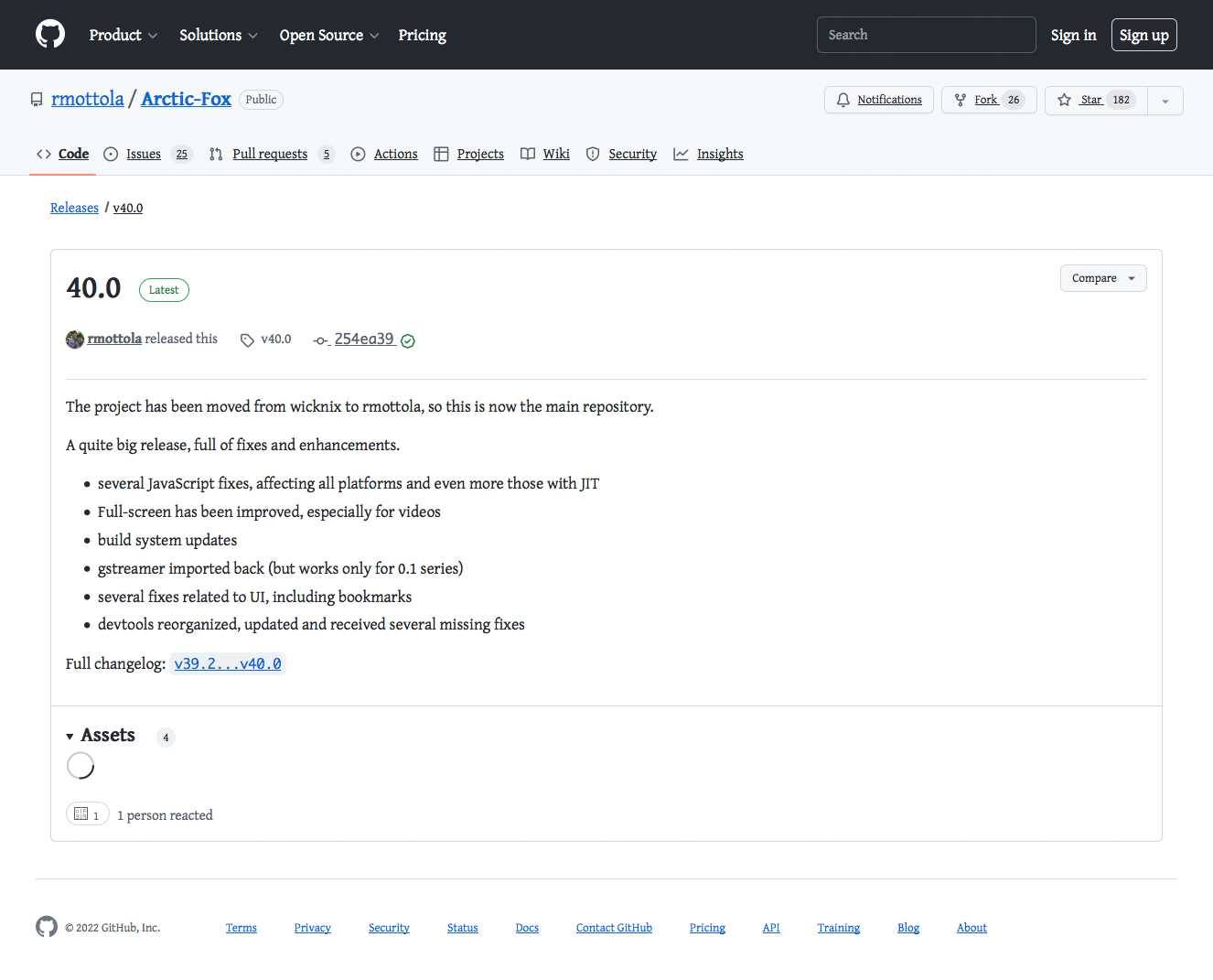Expand the Open Source menu
The image size is (1213, 980).
[x=329, y=35]
